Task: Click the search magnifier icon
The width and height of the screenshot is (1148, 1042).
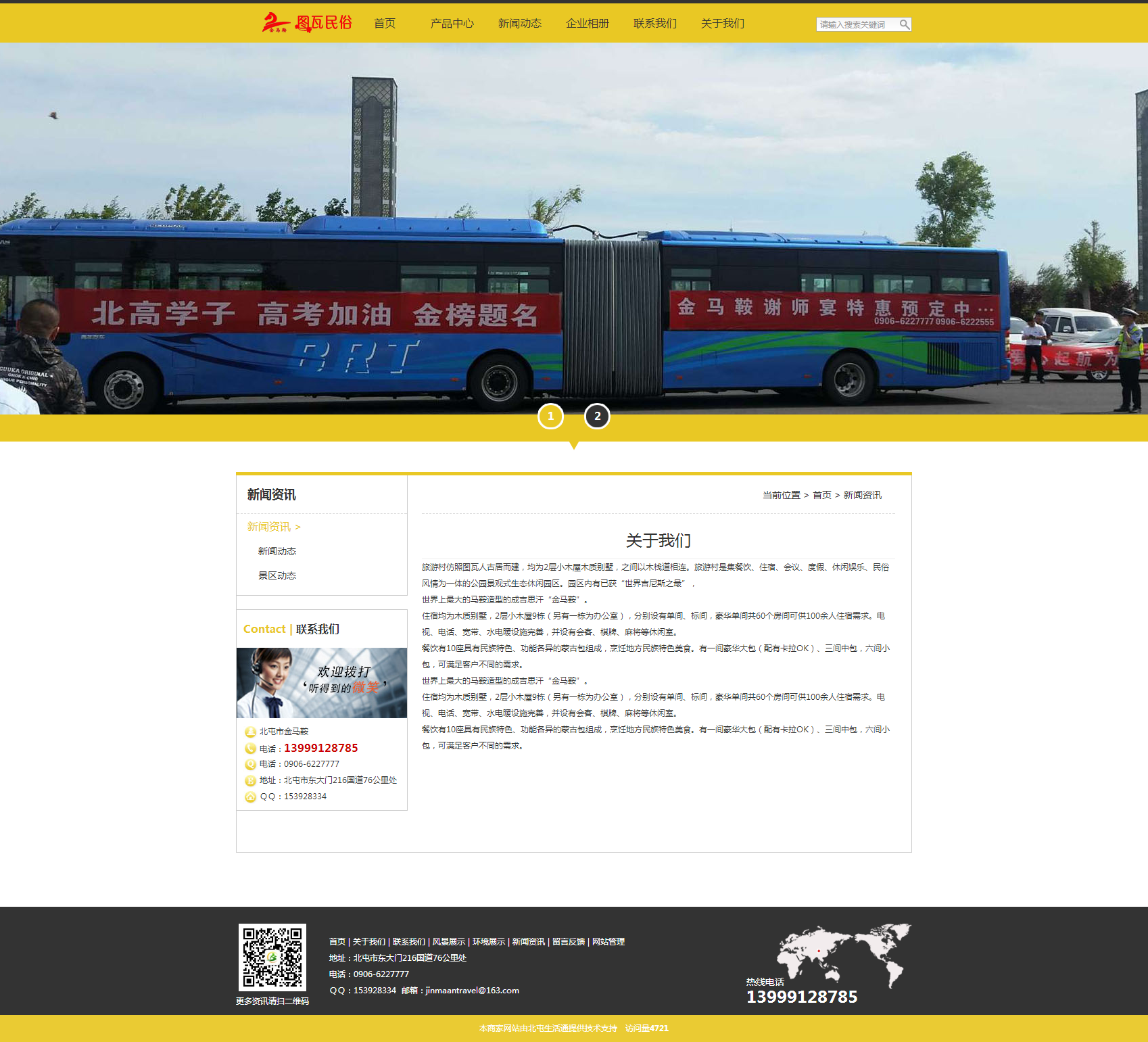Action: (x=904, y=24)
